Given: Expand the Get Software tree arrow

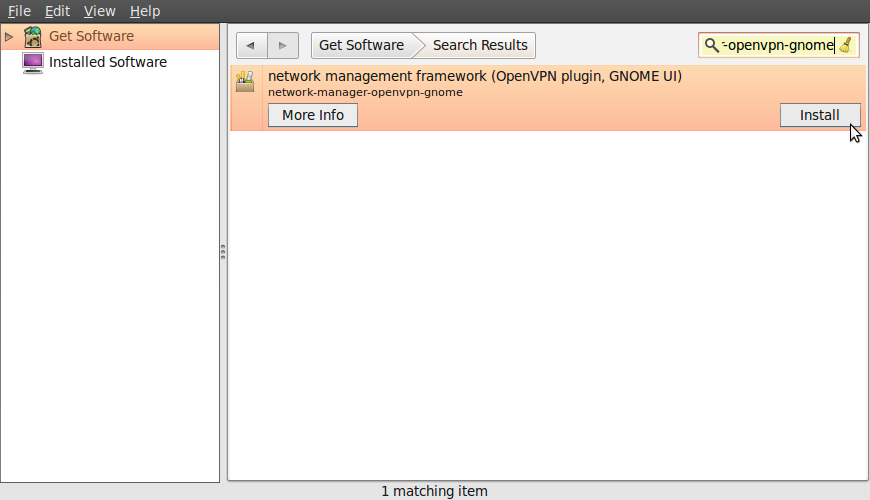Looking at the screenshot, I should 9,37.
